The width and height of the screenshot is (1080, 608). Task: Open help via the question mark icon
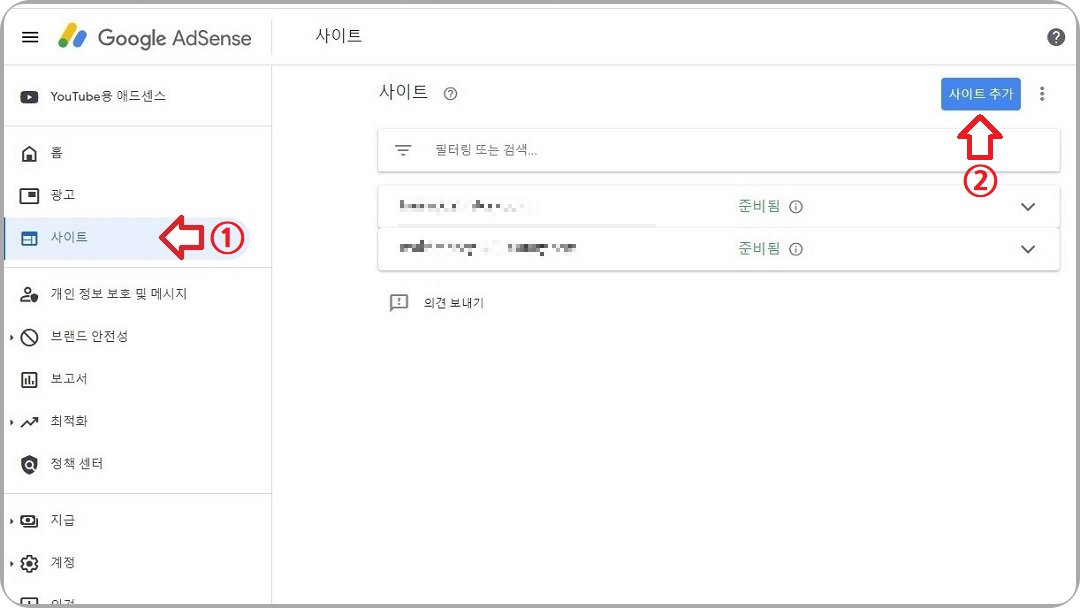point(1056,37)
